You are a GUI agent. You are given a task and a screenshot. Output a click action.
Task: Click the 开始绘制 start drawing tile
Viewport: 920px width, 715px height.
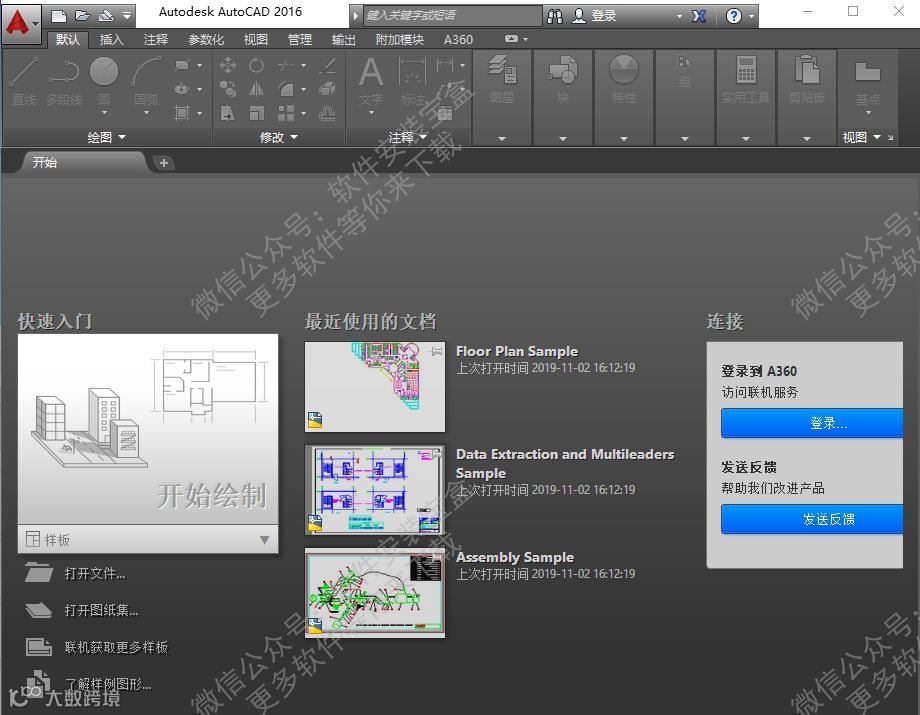click(x=148, y=429)
